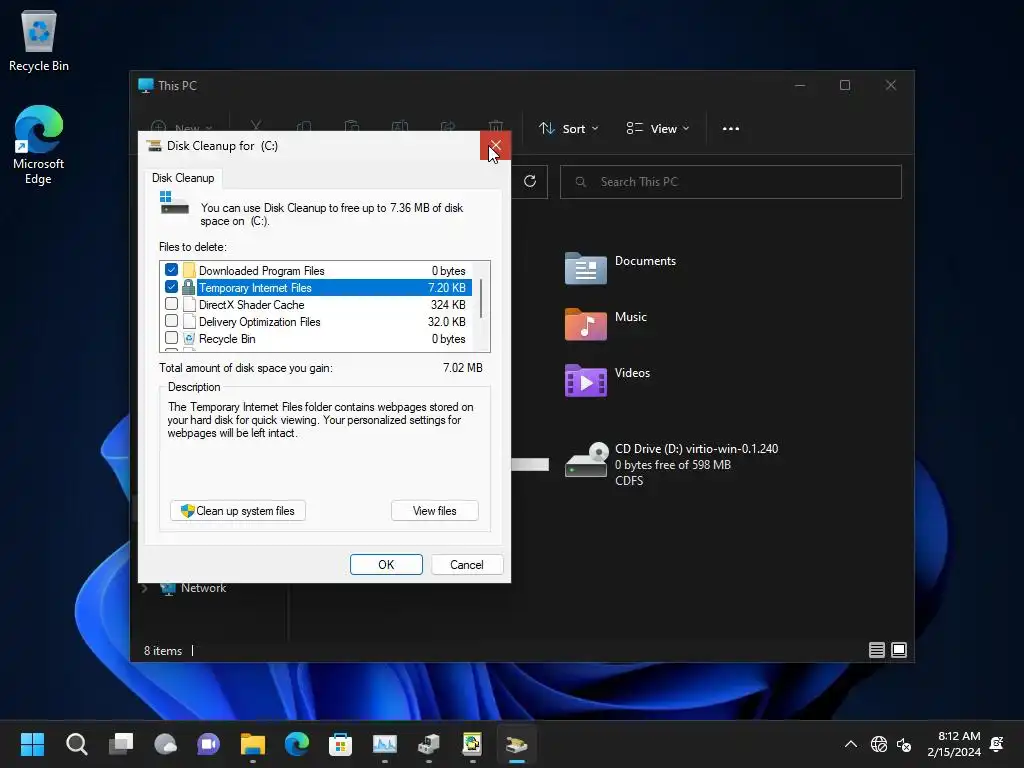Close the Disk Cleanup dialog
1024x768 pixels.
pos(495,146)
